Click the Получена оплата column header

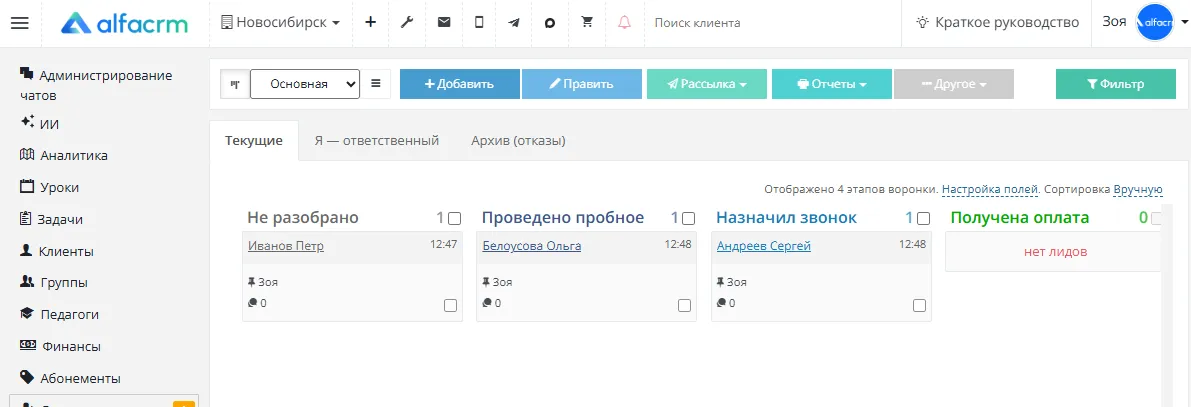pos(1019,218)
